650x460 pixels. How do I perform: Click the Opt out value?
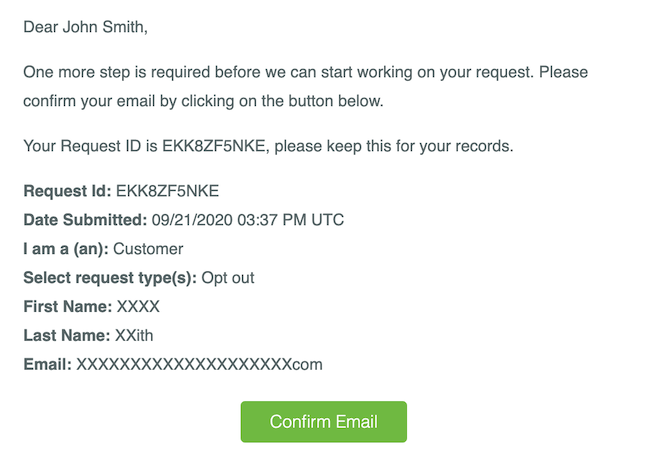tap(228, 278)
